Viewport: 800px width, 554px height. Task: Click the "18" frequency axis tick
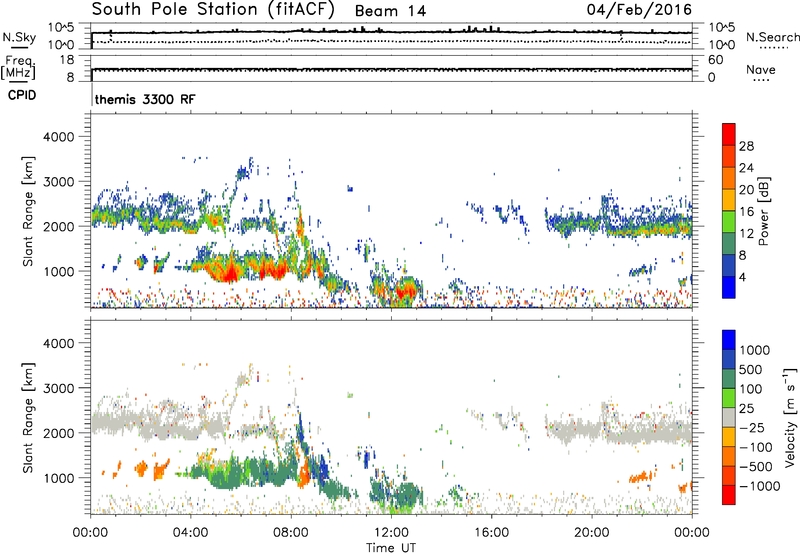(67, 60)
